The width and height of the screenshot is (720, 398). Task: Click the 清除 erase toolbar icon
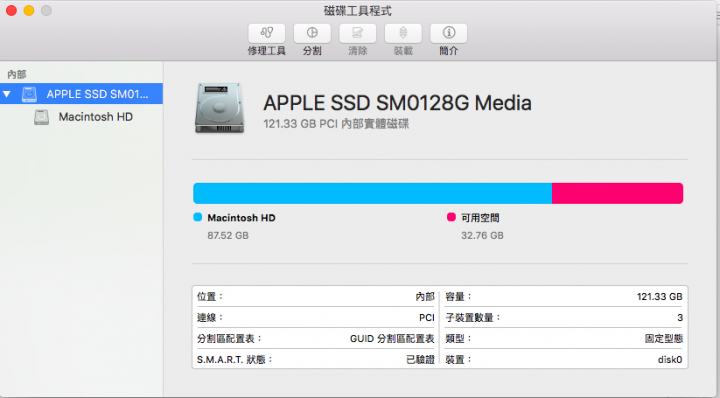tap(358, 34)
